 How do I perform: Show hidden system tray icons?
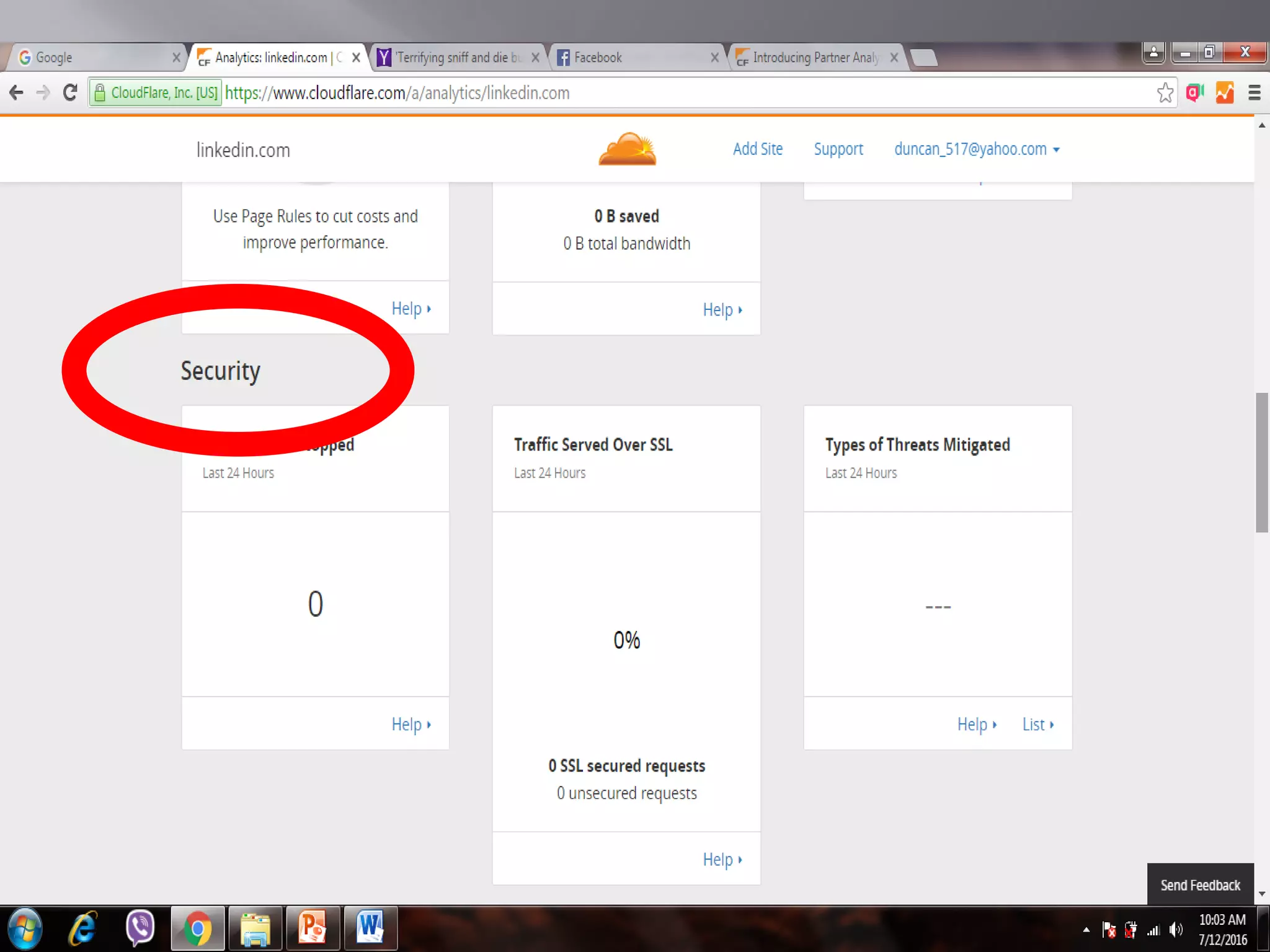pyautogui.click(x=1086, y=930)
